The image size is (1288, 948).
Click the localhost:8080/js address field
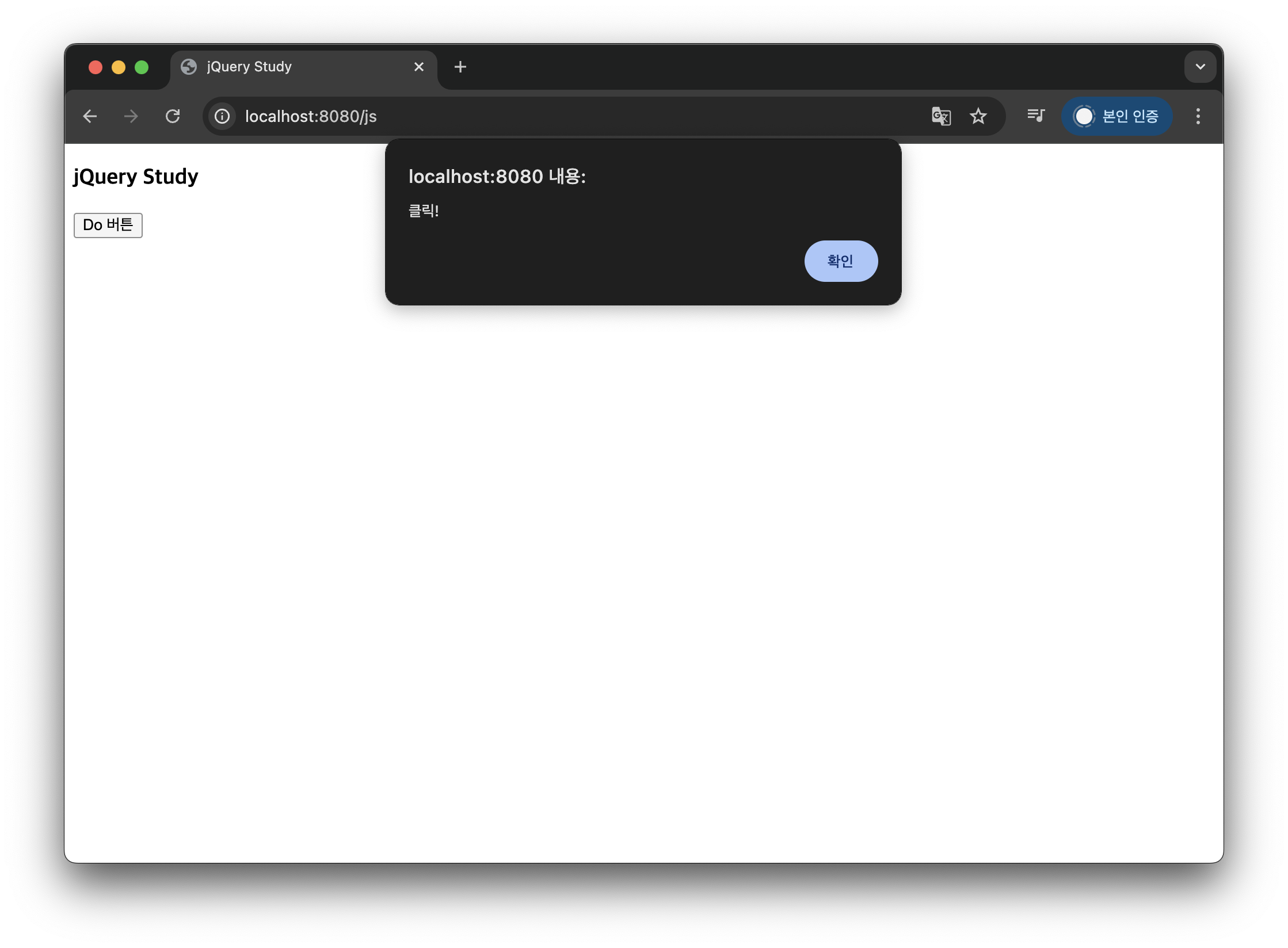click(518, 117)
